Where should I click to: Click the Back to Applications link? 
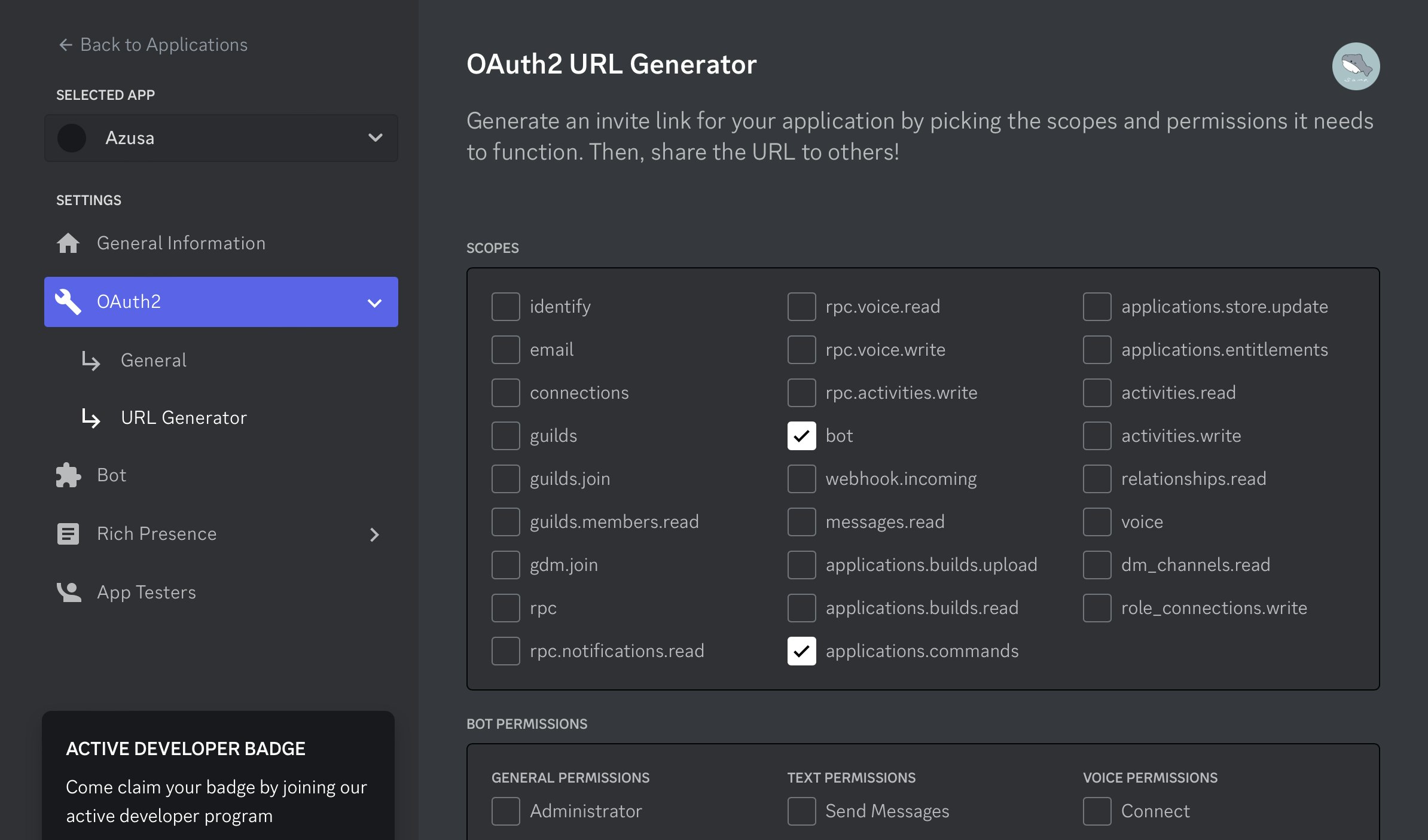pyautogui.click(x=164, y=45)
